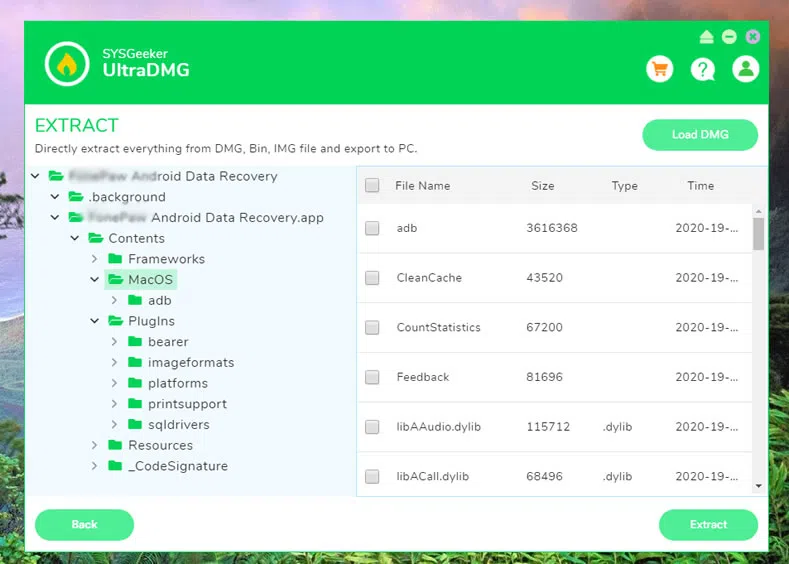Expand the Frameworks folder arrow

[95, 259]
